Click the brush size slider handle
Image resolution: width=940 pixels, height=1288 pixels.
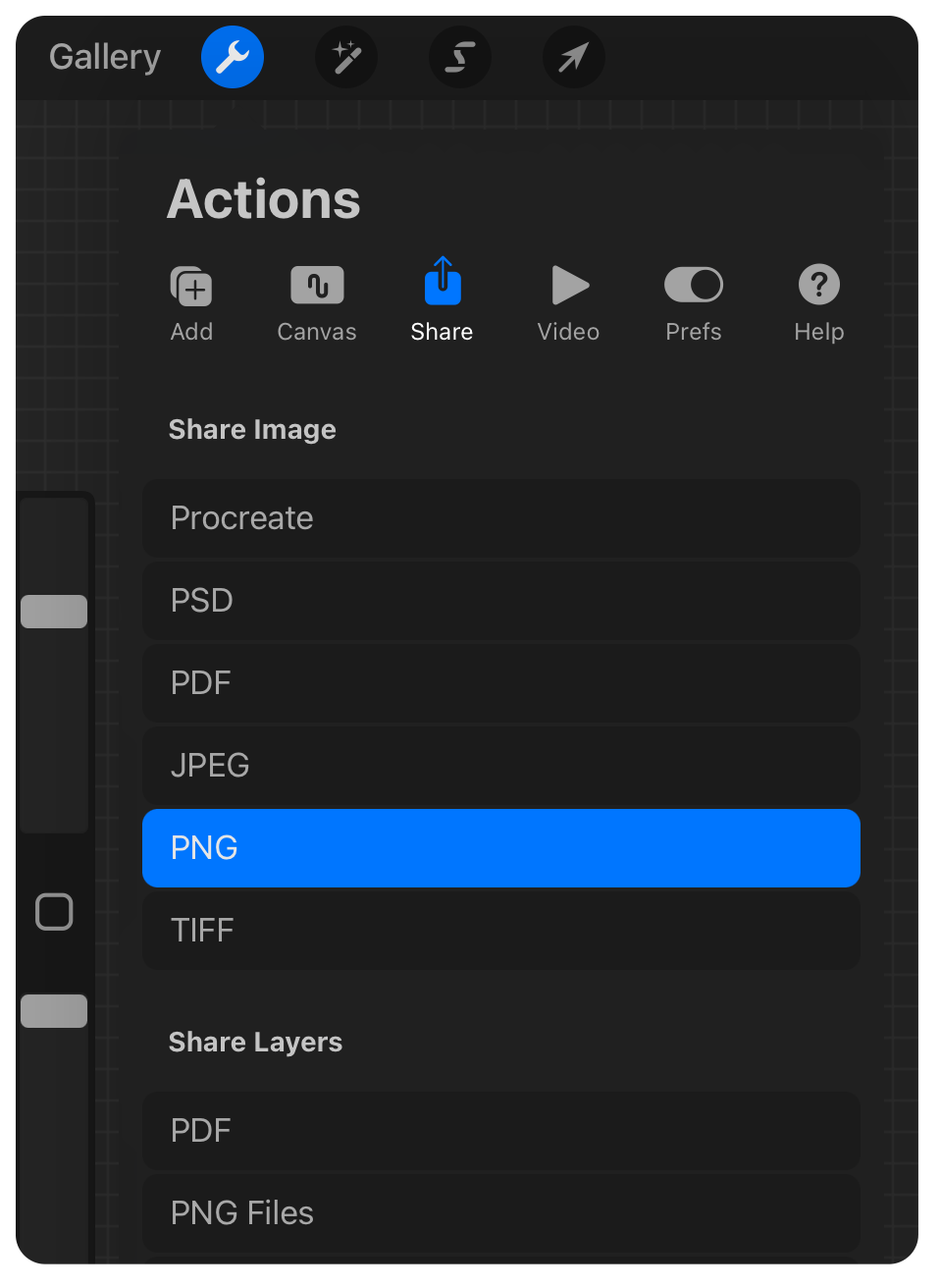pos(54,612)
